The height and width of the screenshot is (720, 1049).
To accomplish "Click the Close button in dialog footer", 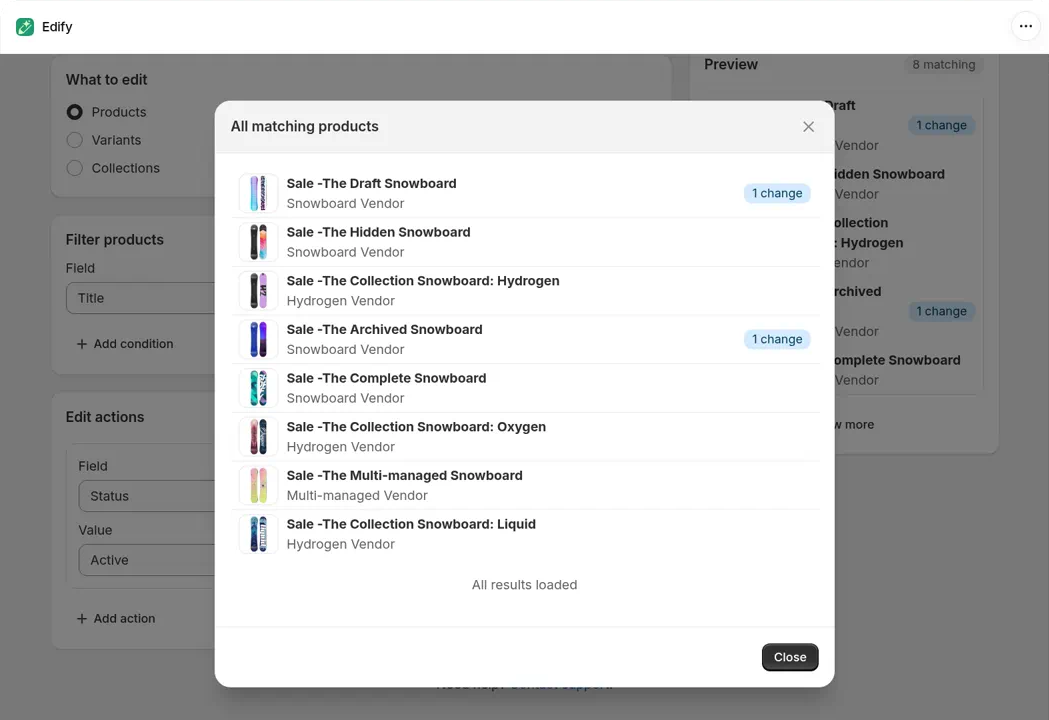I will 789,657.
